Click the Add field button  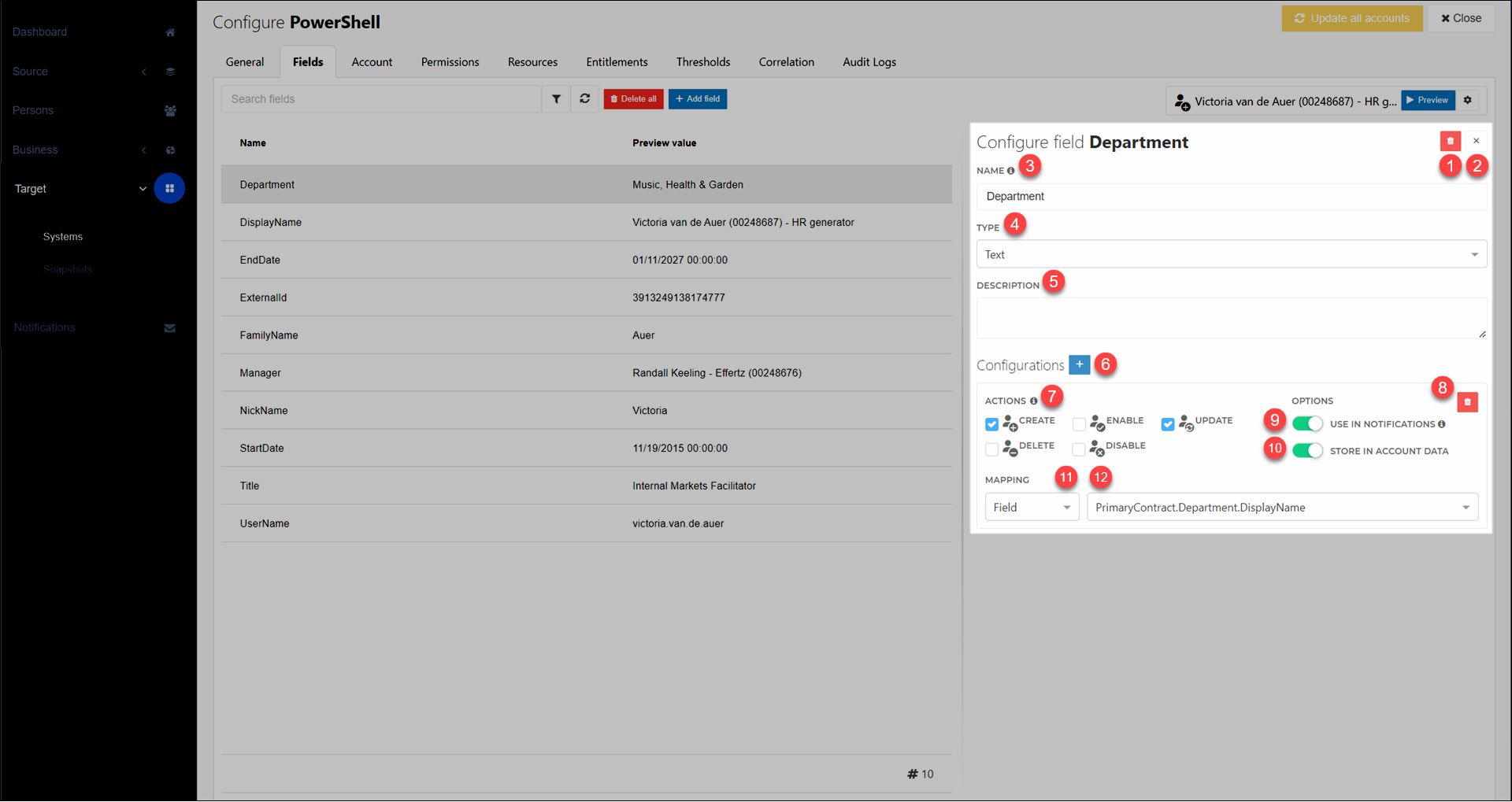point(698,99)
